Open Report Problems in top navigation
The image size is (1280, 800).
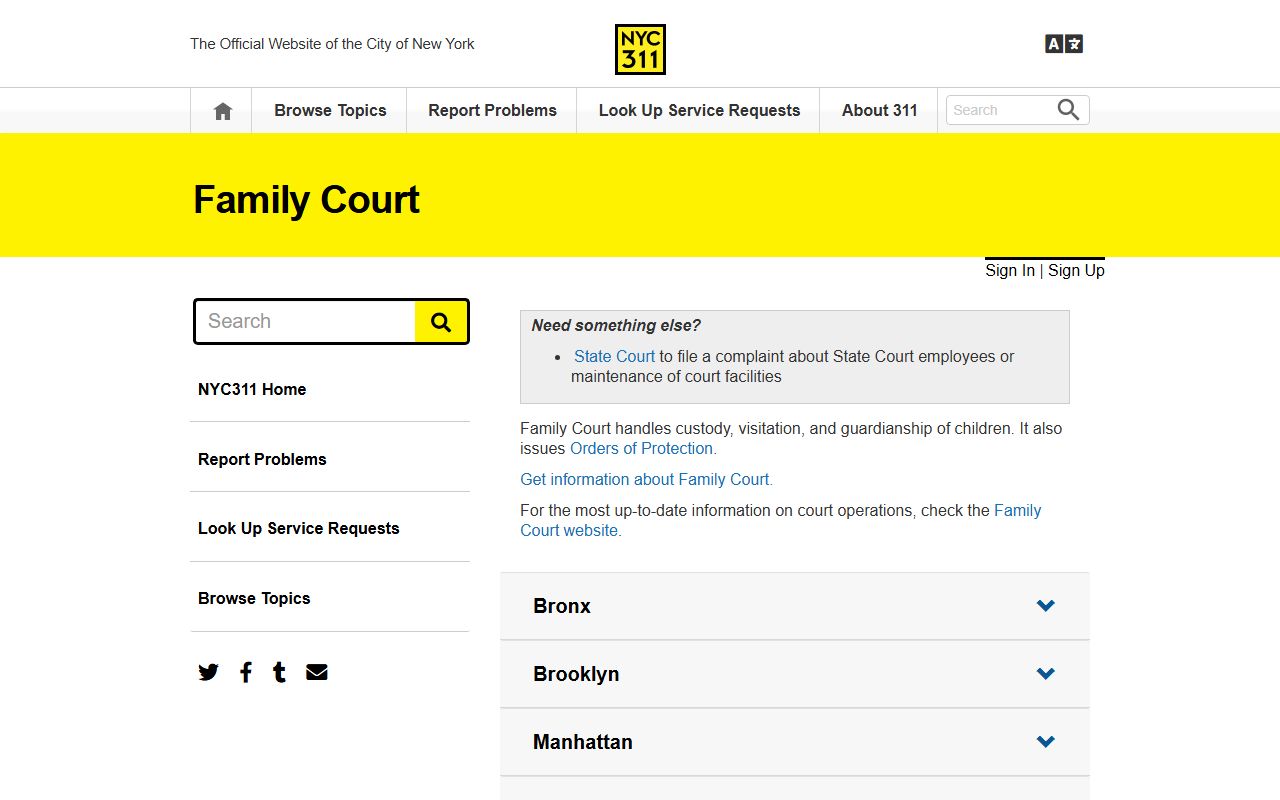coord(492,110)
